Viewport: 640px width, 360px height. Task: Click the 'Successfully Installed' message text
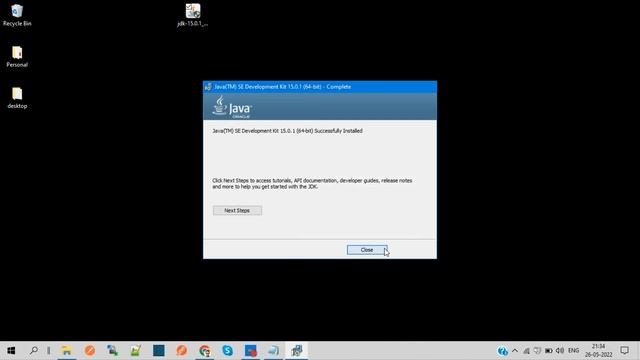pos(287,131)
